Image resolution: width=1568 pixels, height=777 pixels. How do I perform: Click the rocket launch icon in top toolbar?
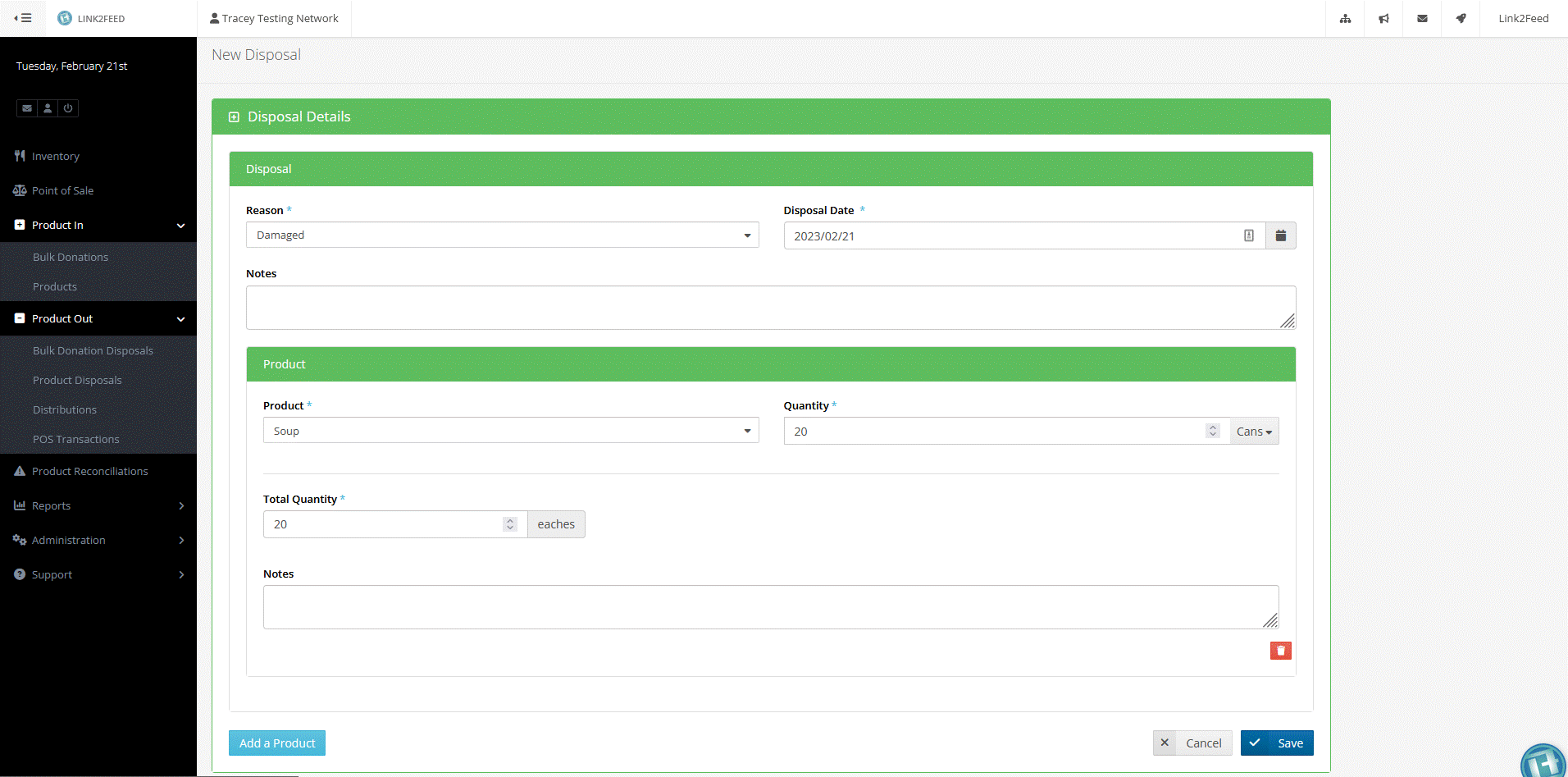tap(1461, 18)
